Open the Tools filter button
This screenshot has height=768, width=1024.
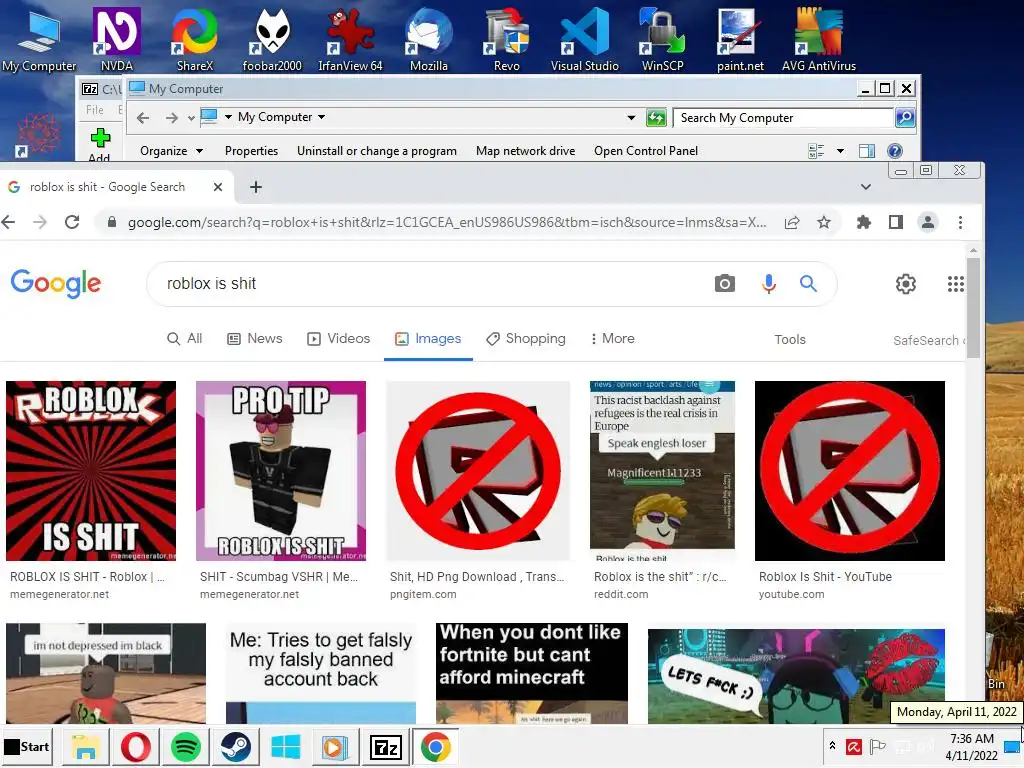point(790,340)
